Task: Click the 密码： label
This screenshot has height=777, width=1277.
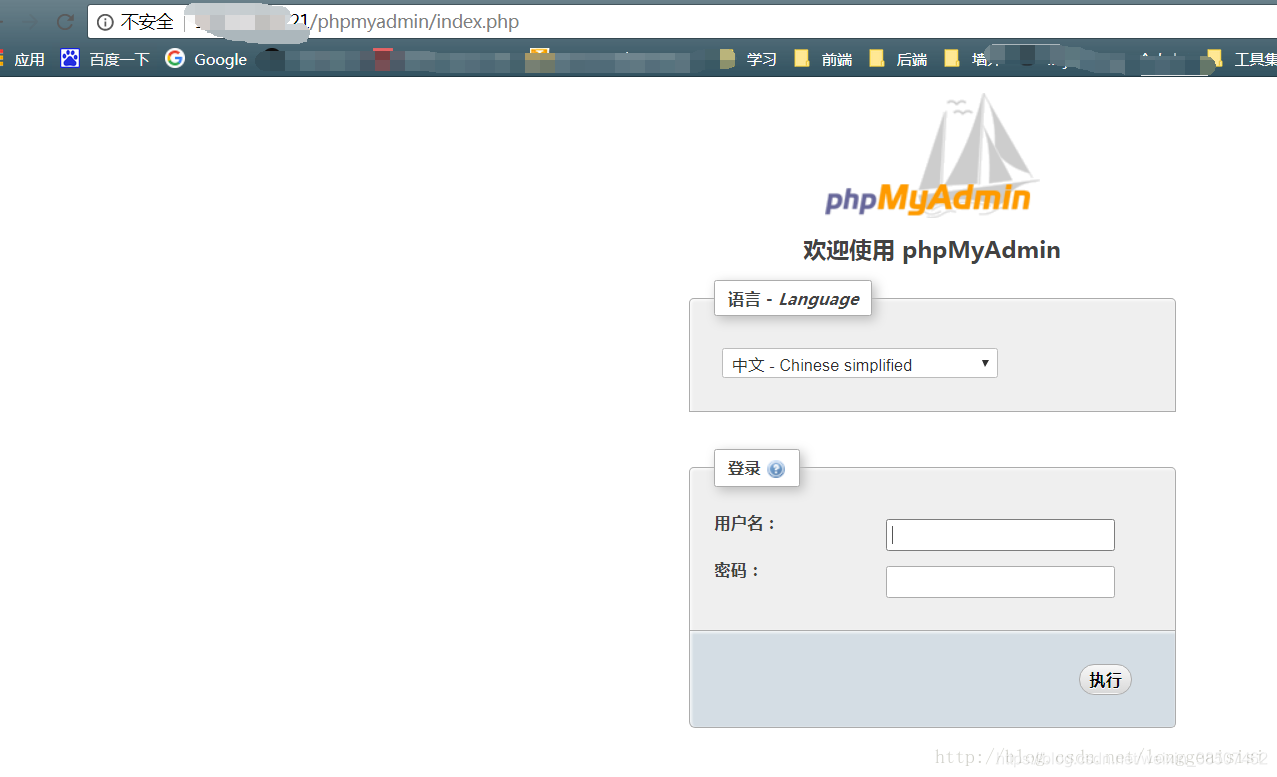Action: 738,570
